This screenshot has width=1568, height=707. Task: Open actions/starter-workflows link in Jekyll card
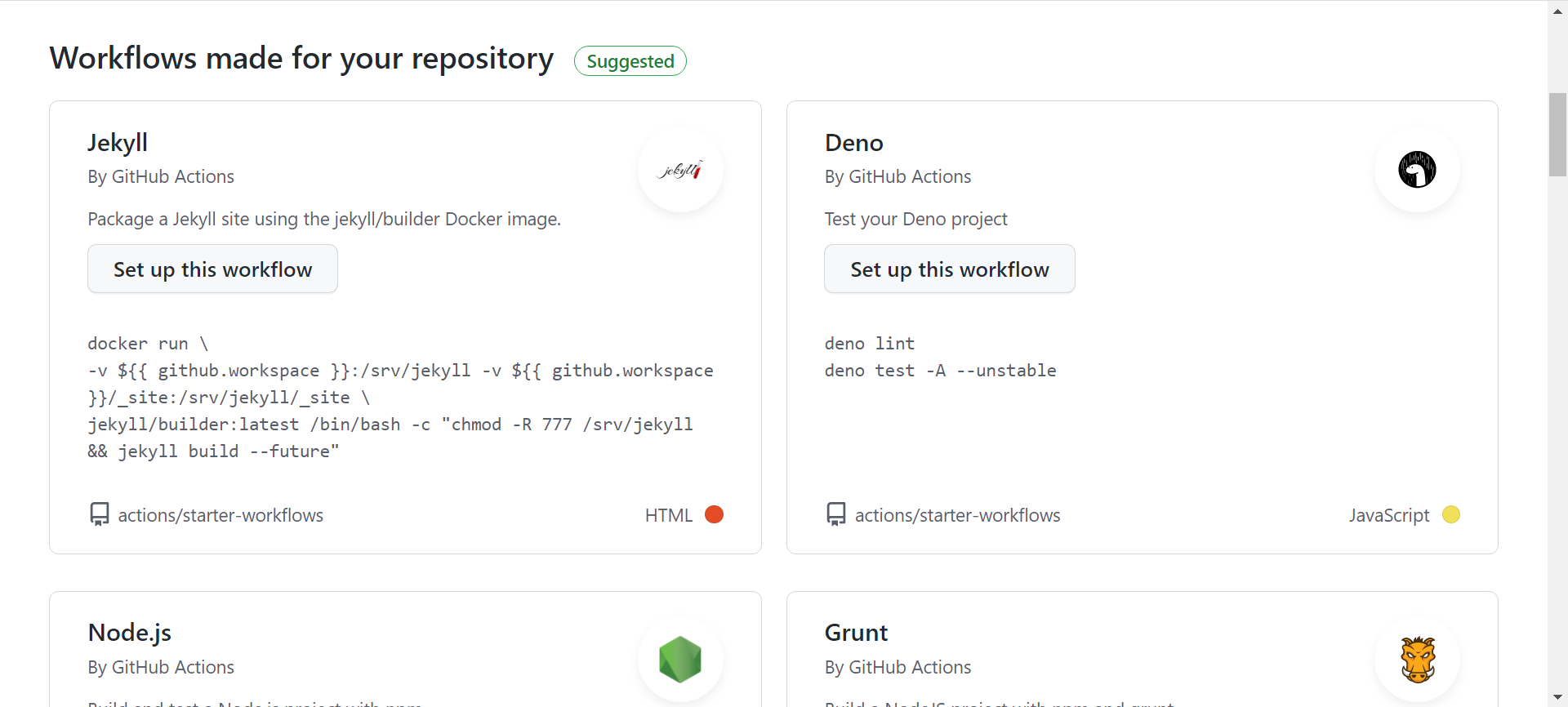(220, 515)
